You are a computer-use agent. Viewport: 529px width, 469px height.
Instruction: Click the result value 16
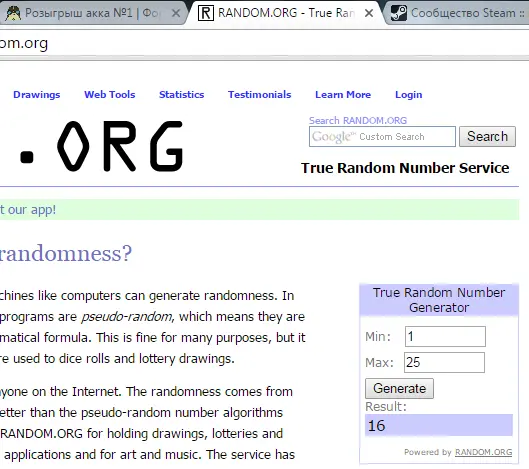377,425
